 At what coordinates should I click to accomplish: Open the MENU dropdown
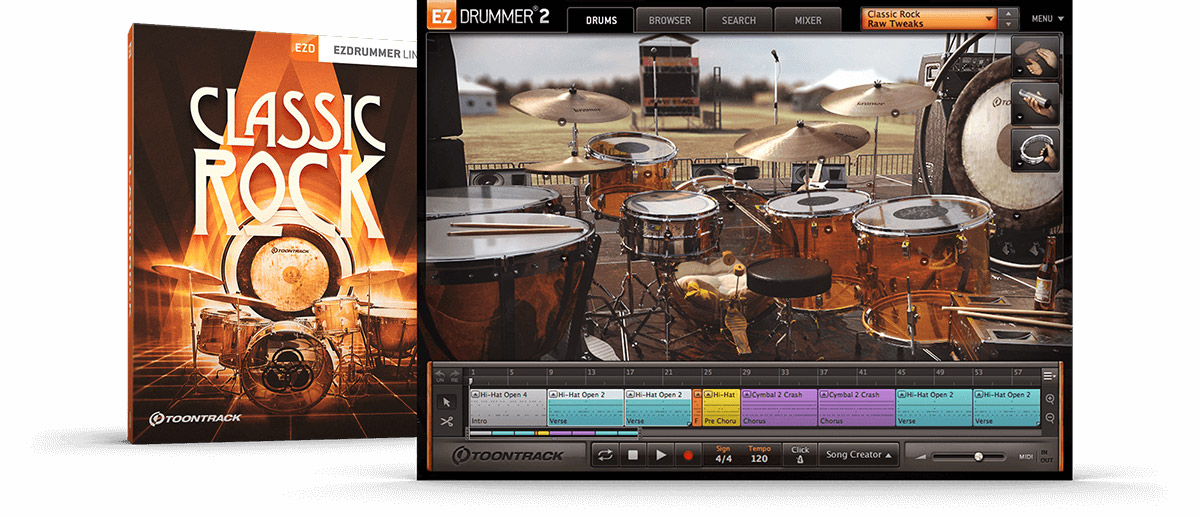point(1047,18)
